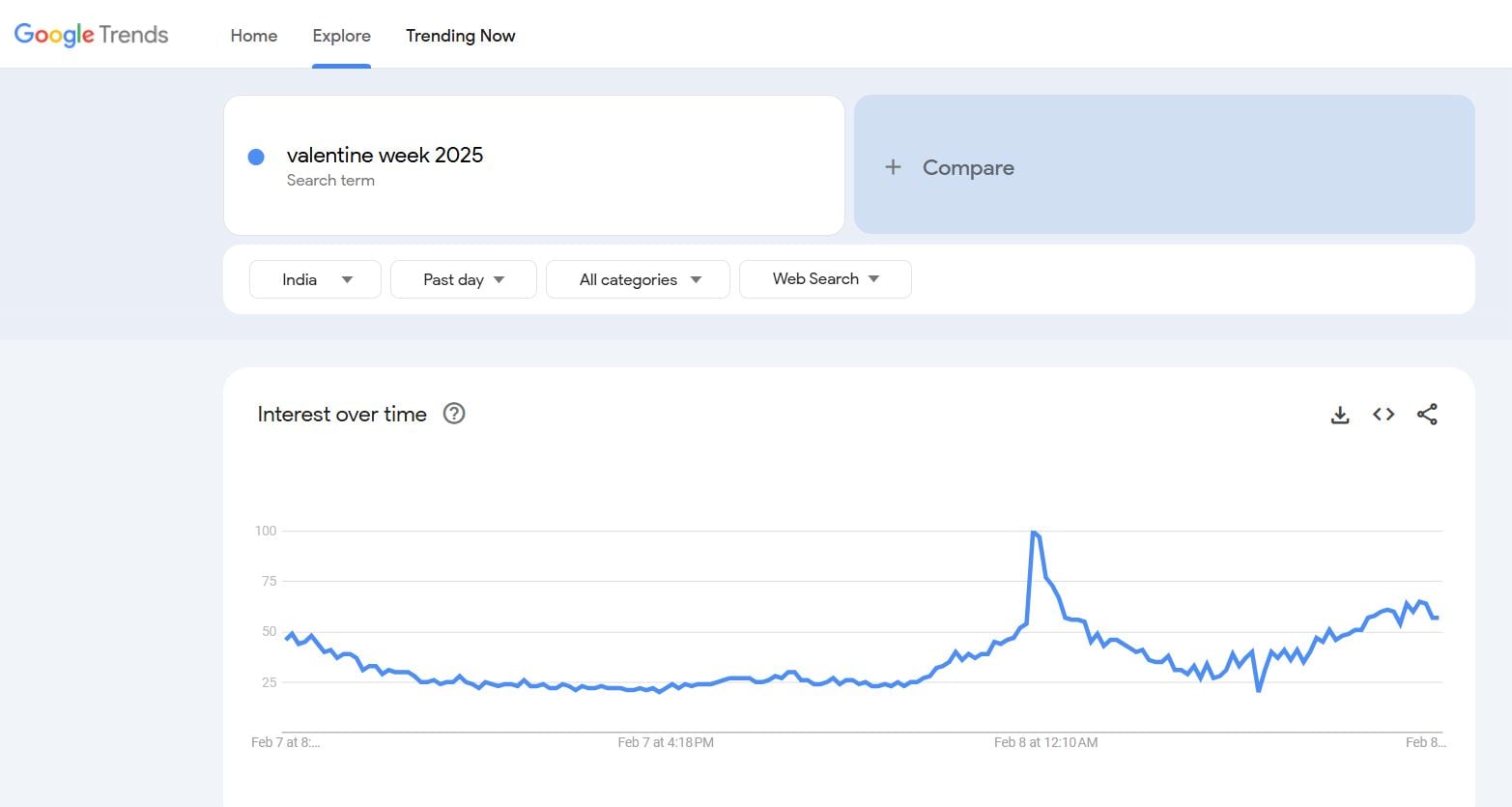The width and height of the screenshot is (1512, 807).
Task: Open the embed code icon
Action: click(x=1384, y=415)
